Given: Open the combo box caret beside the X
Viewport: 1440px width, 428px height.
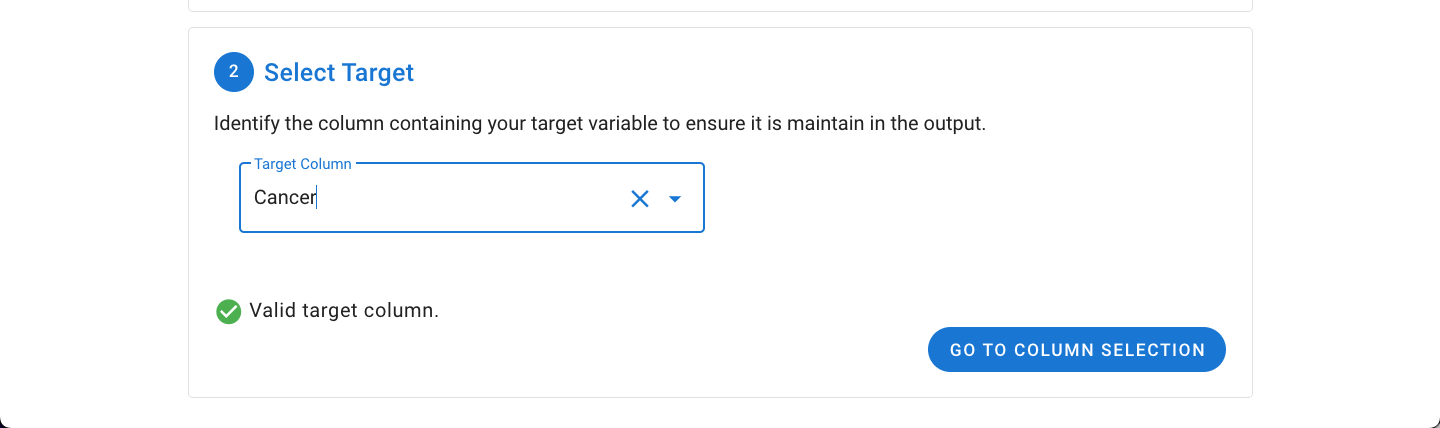Looking at the screenshot, I should [675, 199].
